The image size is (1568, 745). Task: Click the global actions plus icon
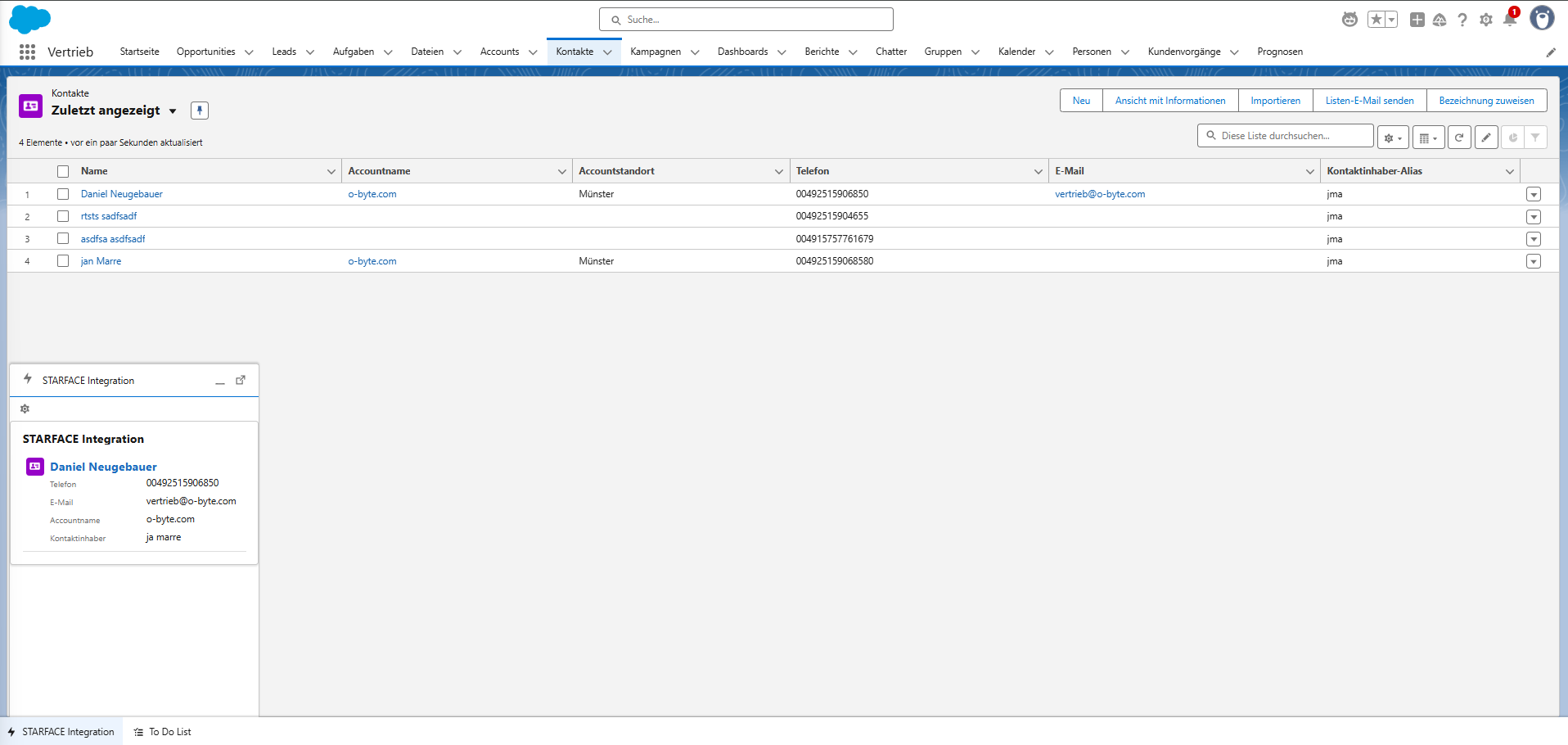tap(1417, 20)
